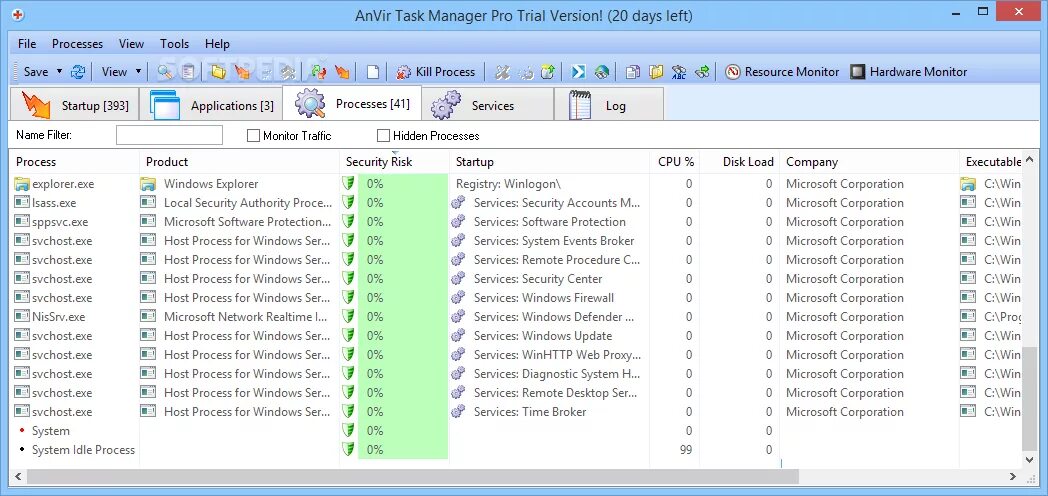Enable the Monitor Traffic checkbox
This screenshot has height=496, width=1048.
(x=253, y=135)
